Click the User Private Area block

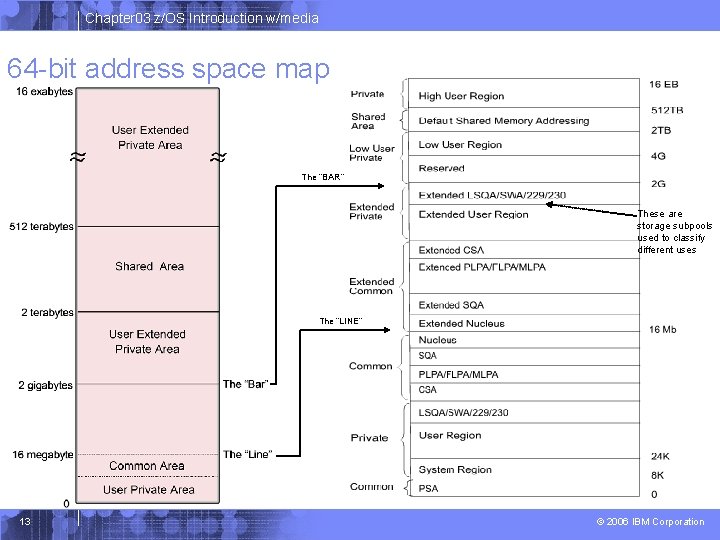click(148, 490)
